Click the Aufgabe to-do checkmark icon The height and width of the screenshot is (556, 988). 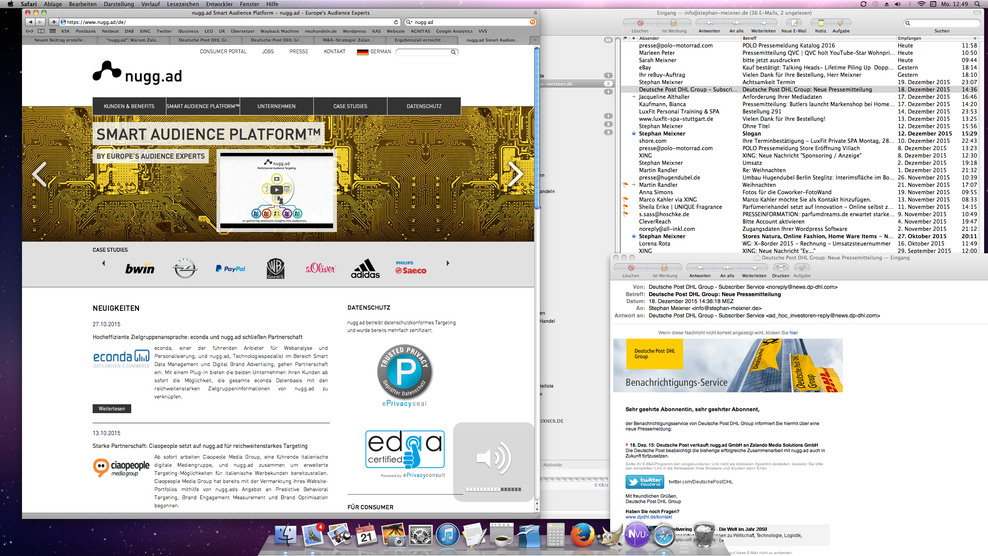(x=840, y=23)
